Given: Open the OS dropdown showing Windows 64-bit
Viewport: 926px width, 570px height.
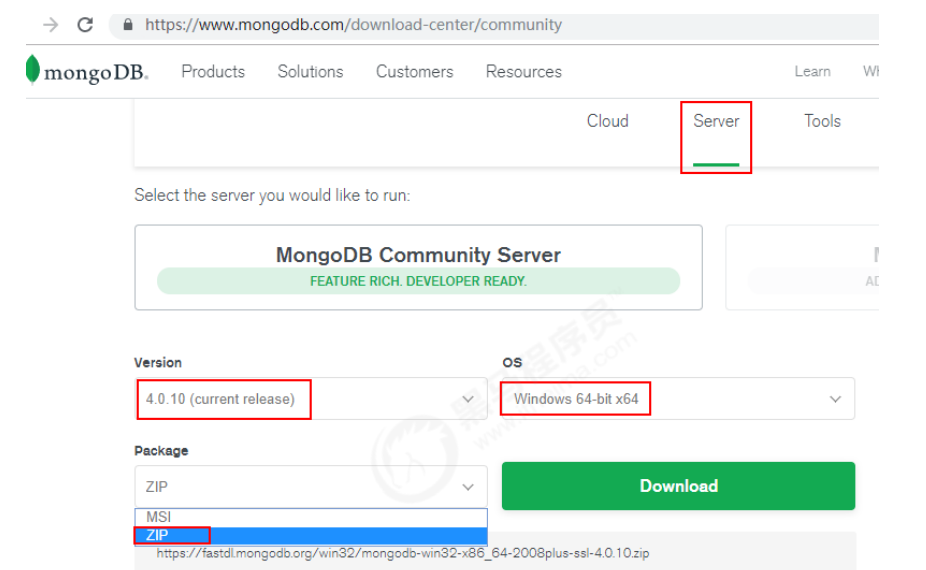Looking at the screenshot, I should pyautogui.click(x=678, y=399).
